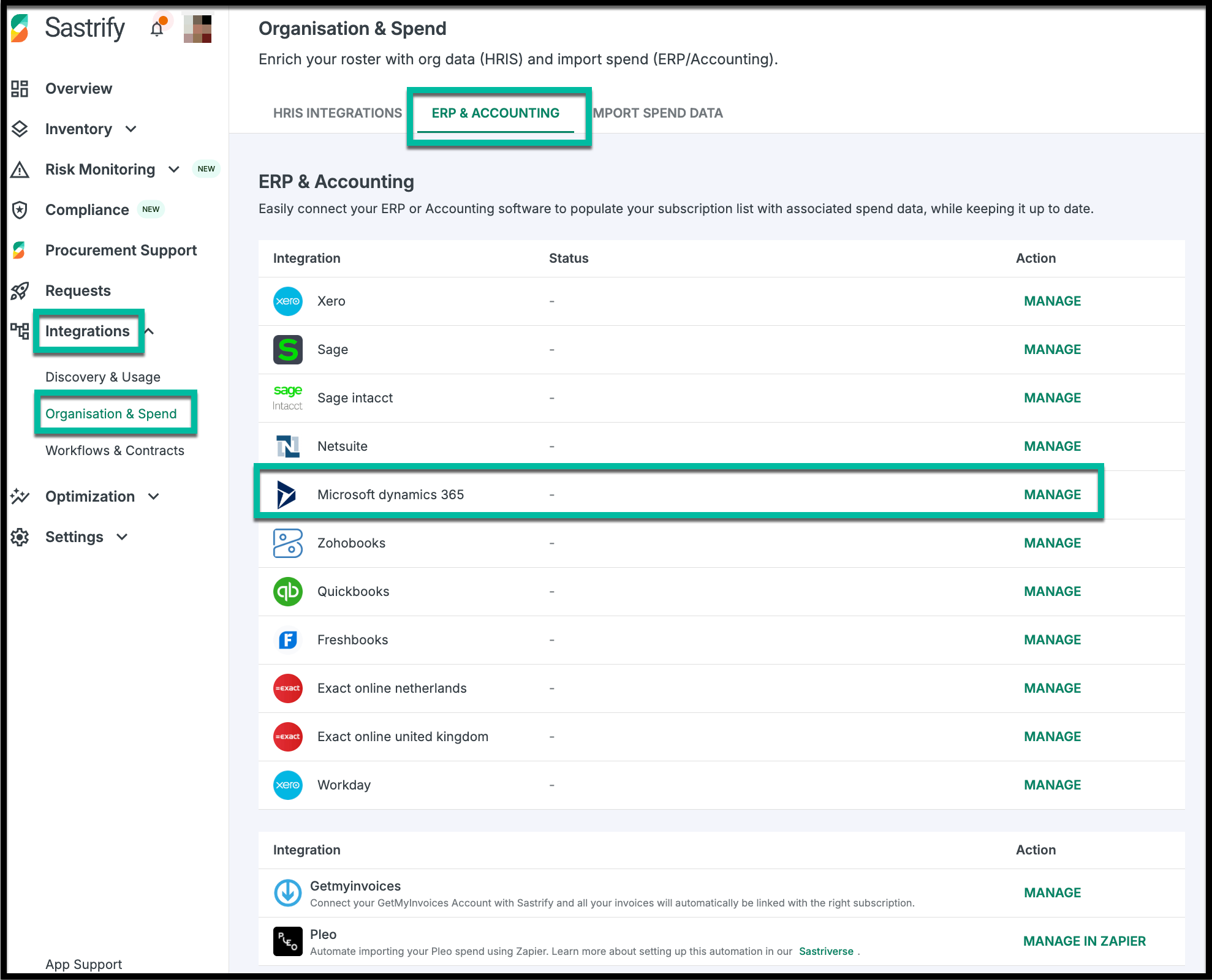Click the Optimization sparkle chart icon
The height and width of the screenshot is (980, 1212).
(x=20, y=497)
